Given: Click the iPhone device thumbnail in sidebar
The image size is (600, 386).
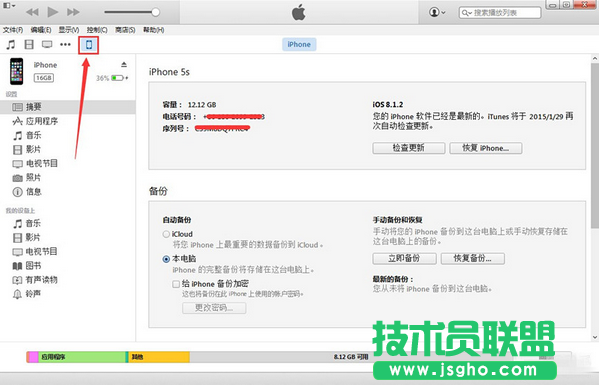Looking at the screenshot, I should [16, 72].
